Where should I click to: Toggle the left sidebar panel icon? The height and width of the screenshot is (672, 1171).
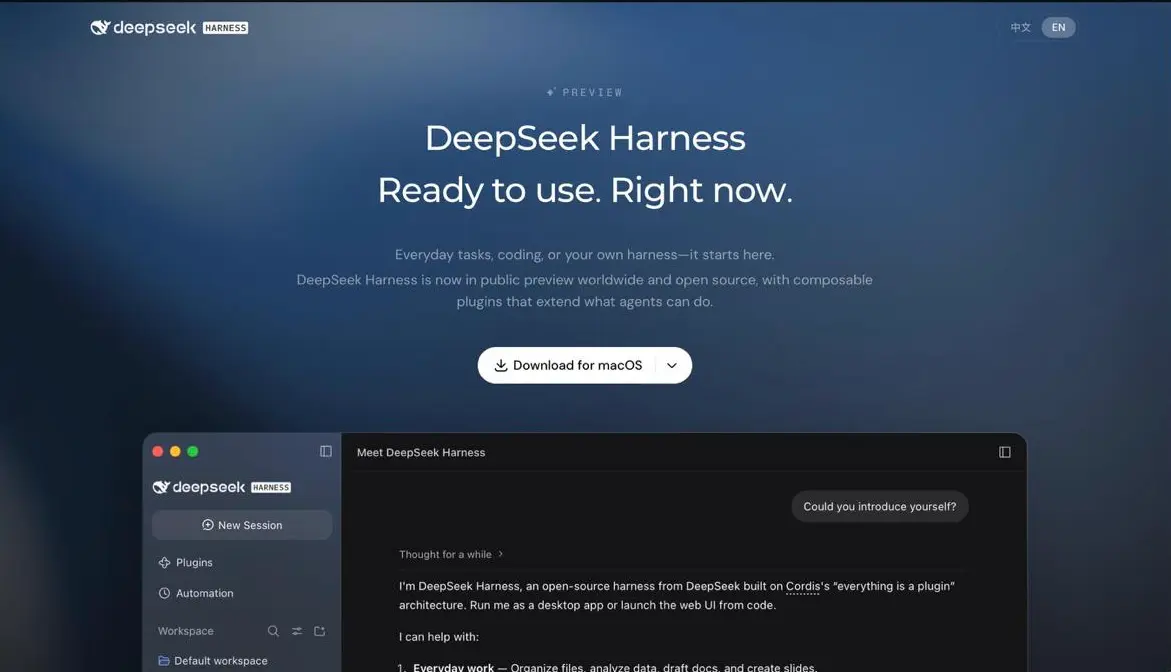(x=326, y=451)
